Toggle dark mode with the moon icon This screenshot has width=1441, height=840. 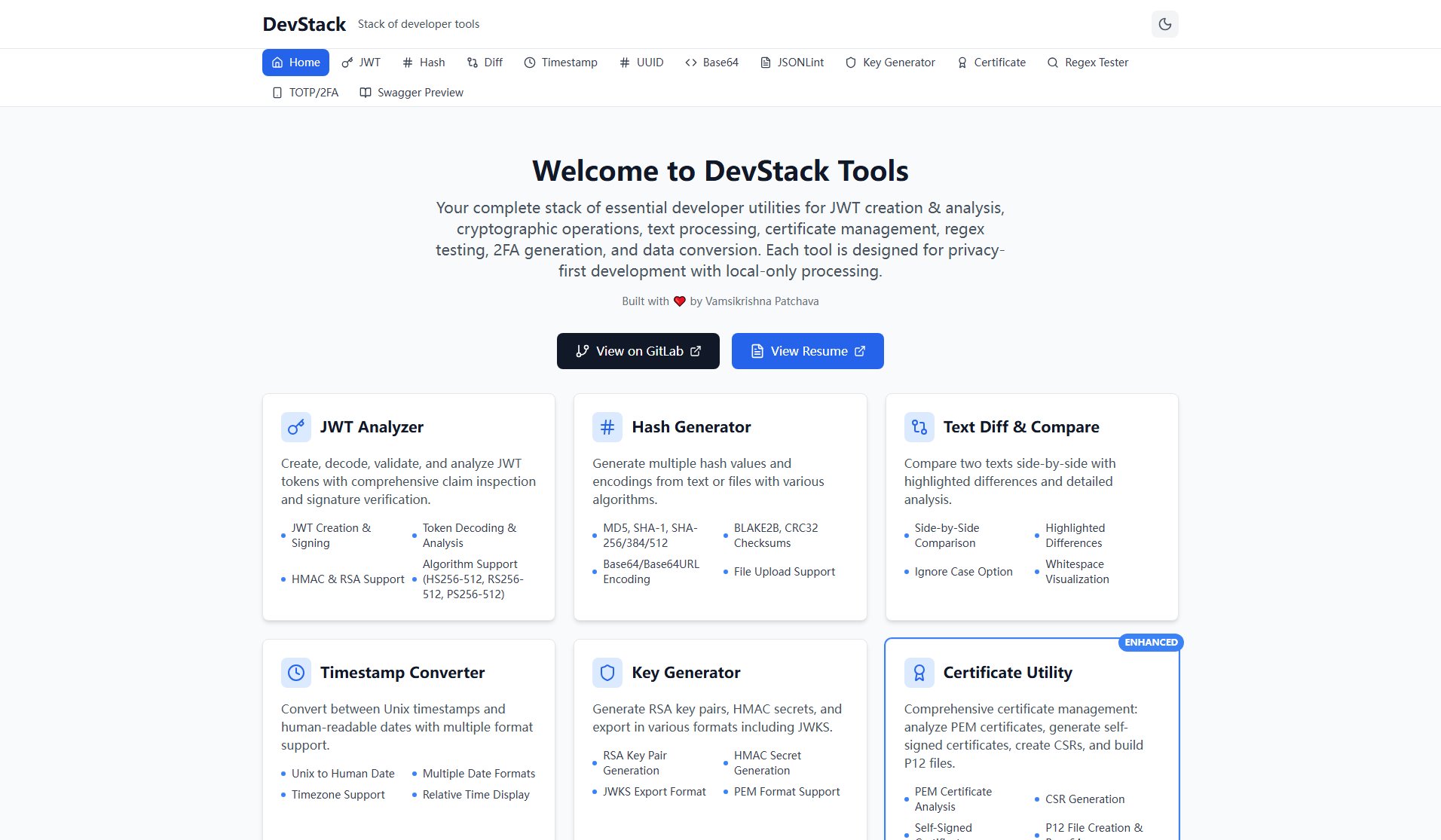tap(1164, 24)
